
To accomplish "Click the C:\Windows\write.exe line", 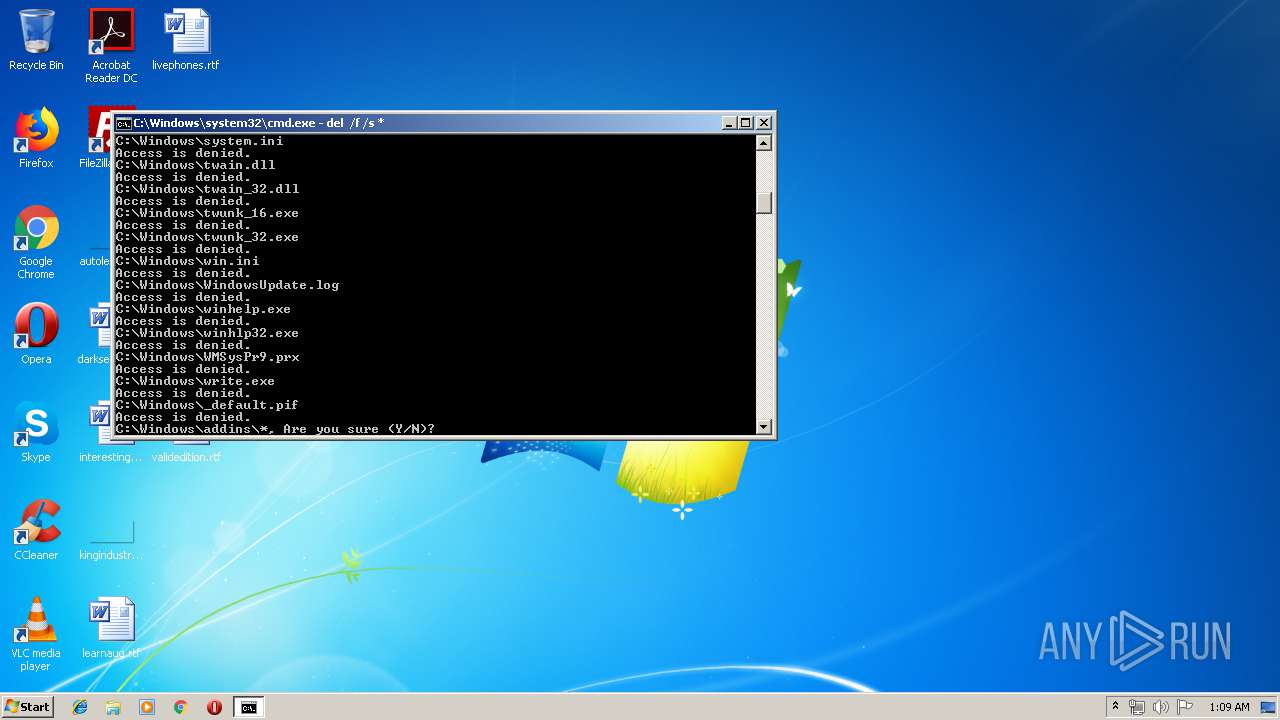I will (195, 381).
